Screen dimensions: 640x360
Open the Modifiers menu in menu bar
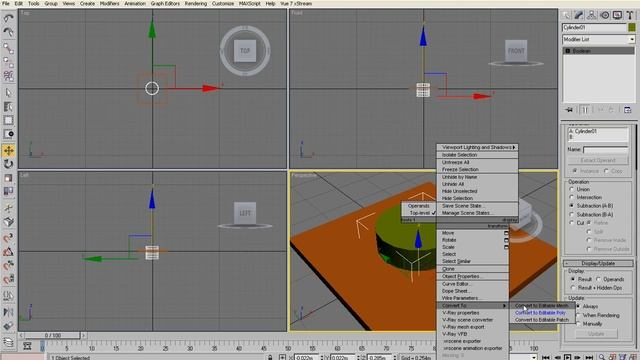click(x=109, y=3)
